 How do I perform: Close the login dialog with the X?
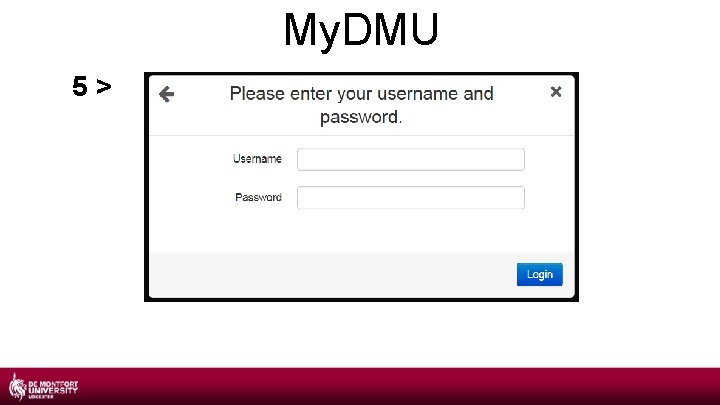pos(556,92)
